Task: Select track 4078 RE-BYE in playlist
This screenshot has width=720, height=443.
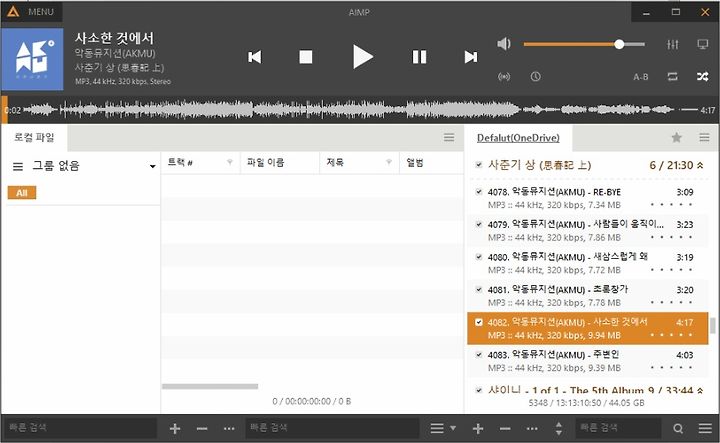Action: pos(587,198)
